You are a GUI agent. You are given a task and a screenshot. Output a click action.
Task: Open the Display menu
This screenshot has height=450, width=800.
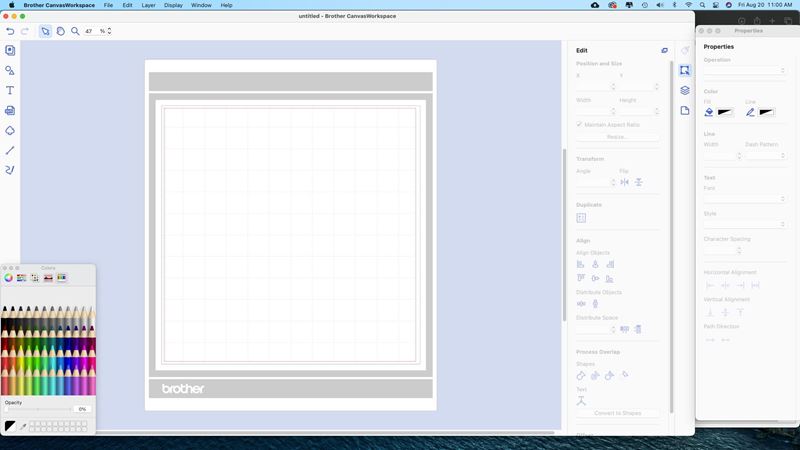click(x=174, y=5)
